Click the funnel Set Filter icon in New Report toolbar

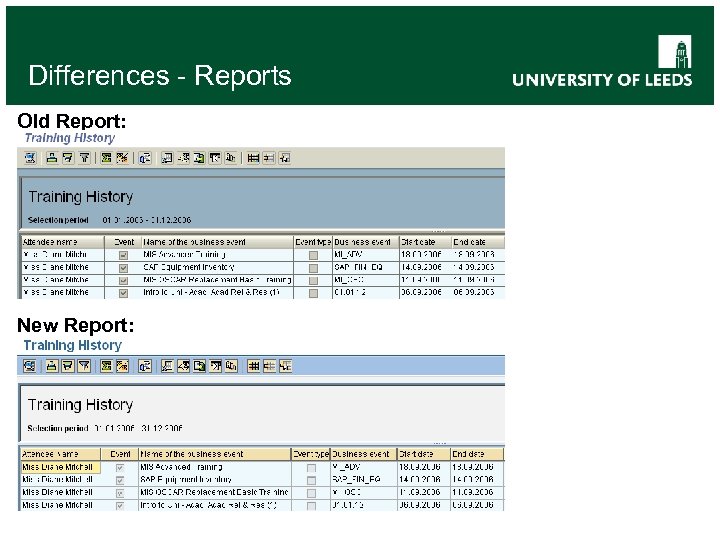(x=84, y=366)
